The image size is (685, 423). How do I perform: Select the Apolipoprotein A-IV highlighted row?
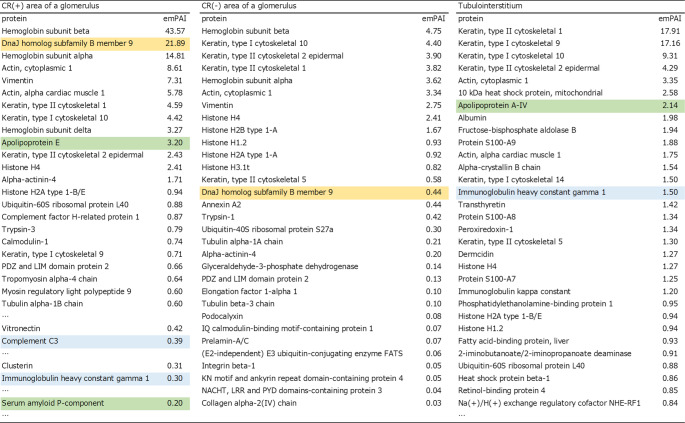click(x=570, y=105)
